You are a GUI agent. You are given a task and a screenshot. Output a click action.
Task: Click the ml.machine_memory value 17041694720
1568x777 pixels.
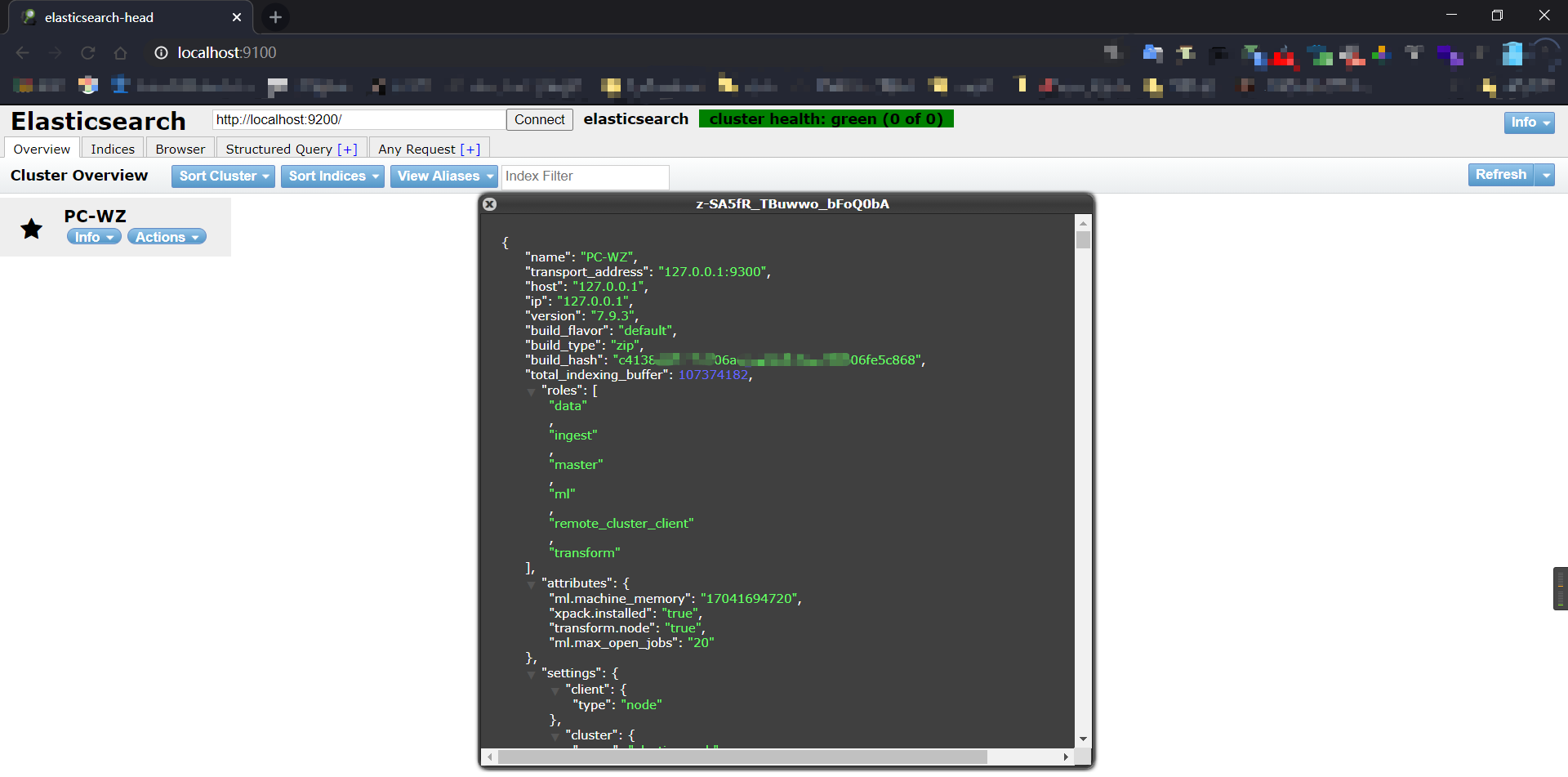749,599
